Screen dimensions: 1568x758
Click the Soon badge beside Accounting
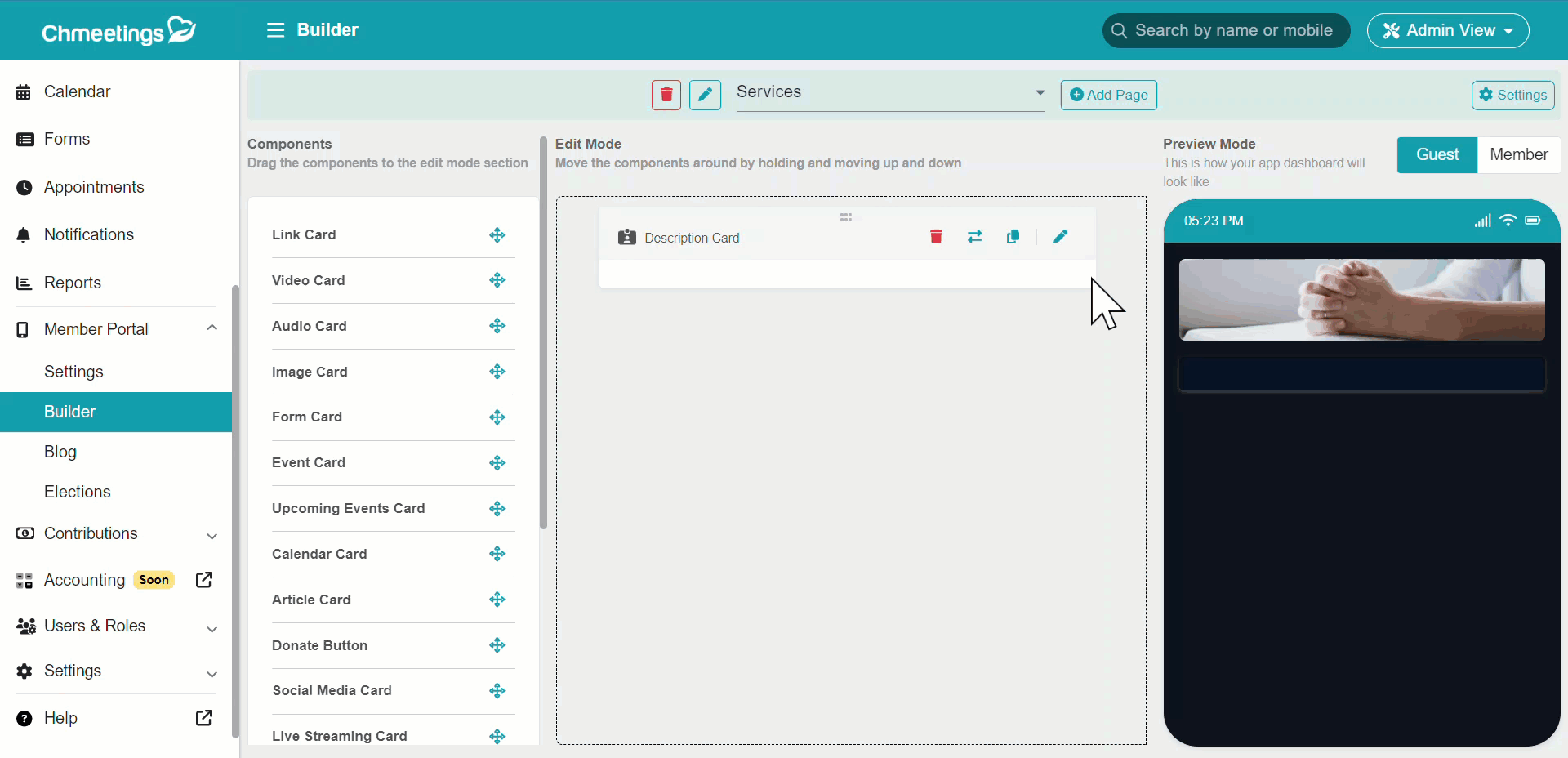click(x=154, y=580)
